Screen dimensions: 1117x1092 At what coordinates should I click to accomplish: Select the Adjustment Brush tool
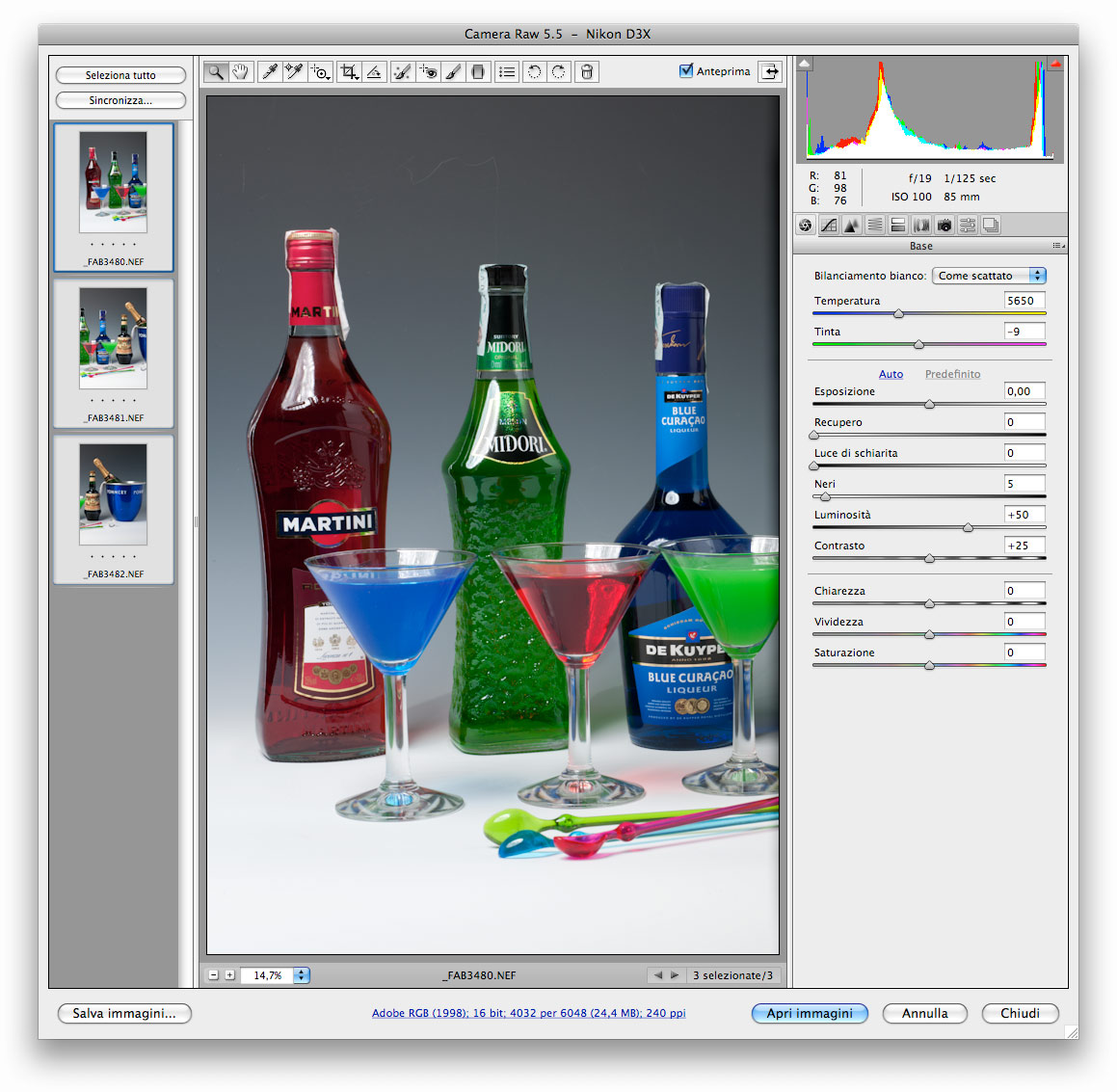(x=453, y=71)
